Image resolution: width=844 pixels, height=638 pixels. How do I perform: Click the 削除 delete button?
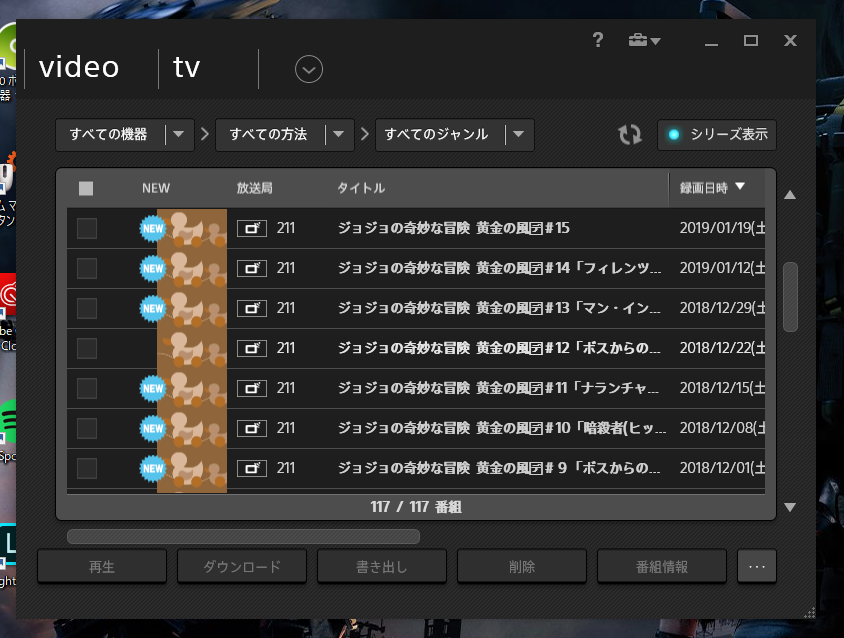(522, 566)
